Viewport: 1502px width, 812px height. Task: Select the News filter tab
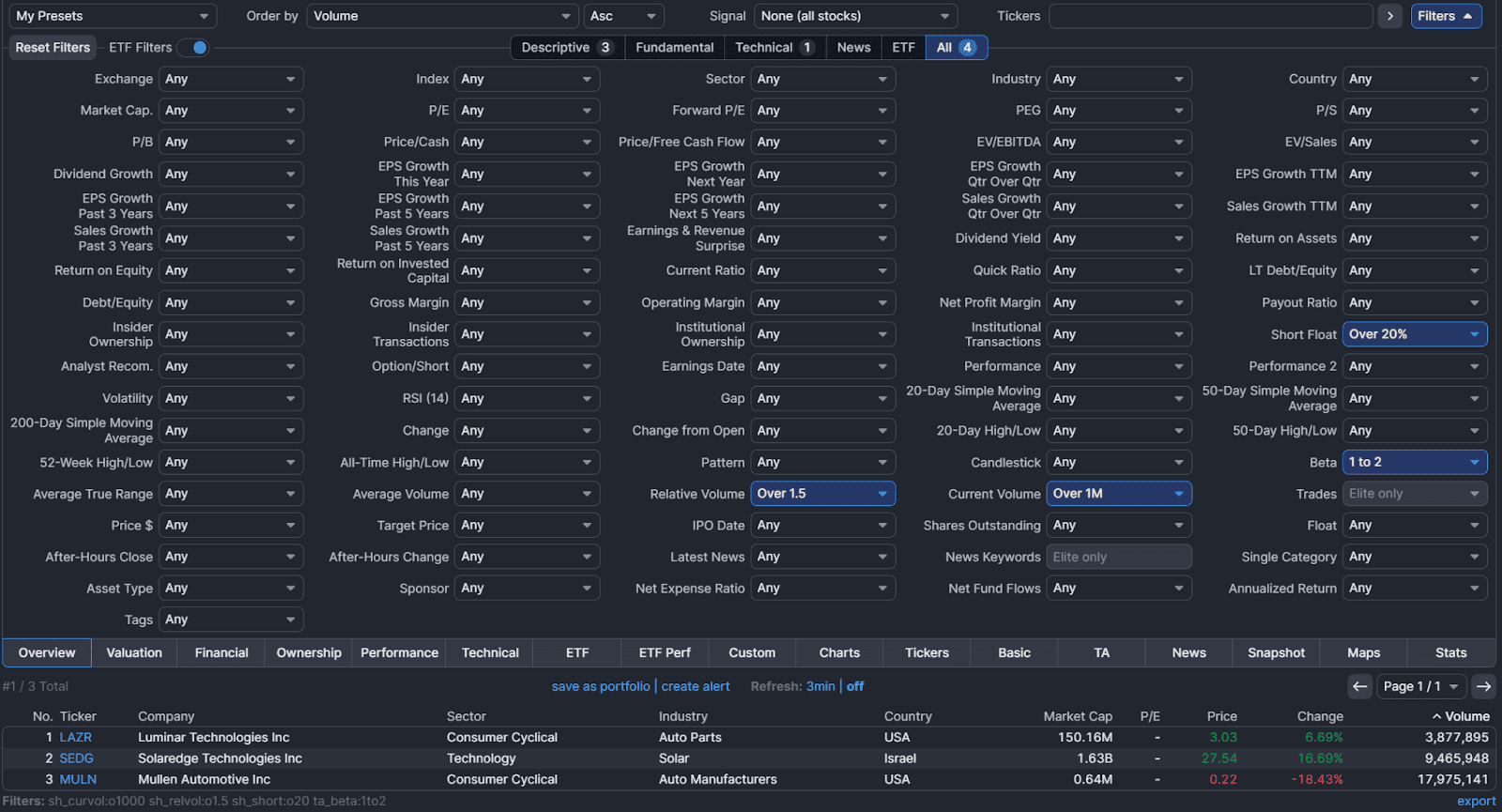click(854, 47)
